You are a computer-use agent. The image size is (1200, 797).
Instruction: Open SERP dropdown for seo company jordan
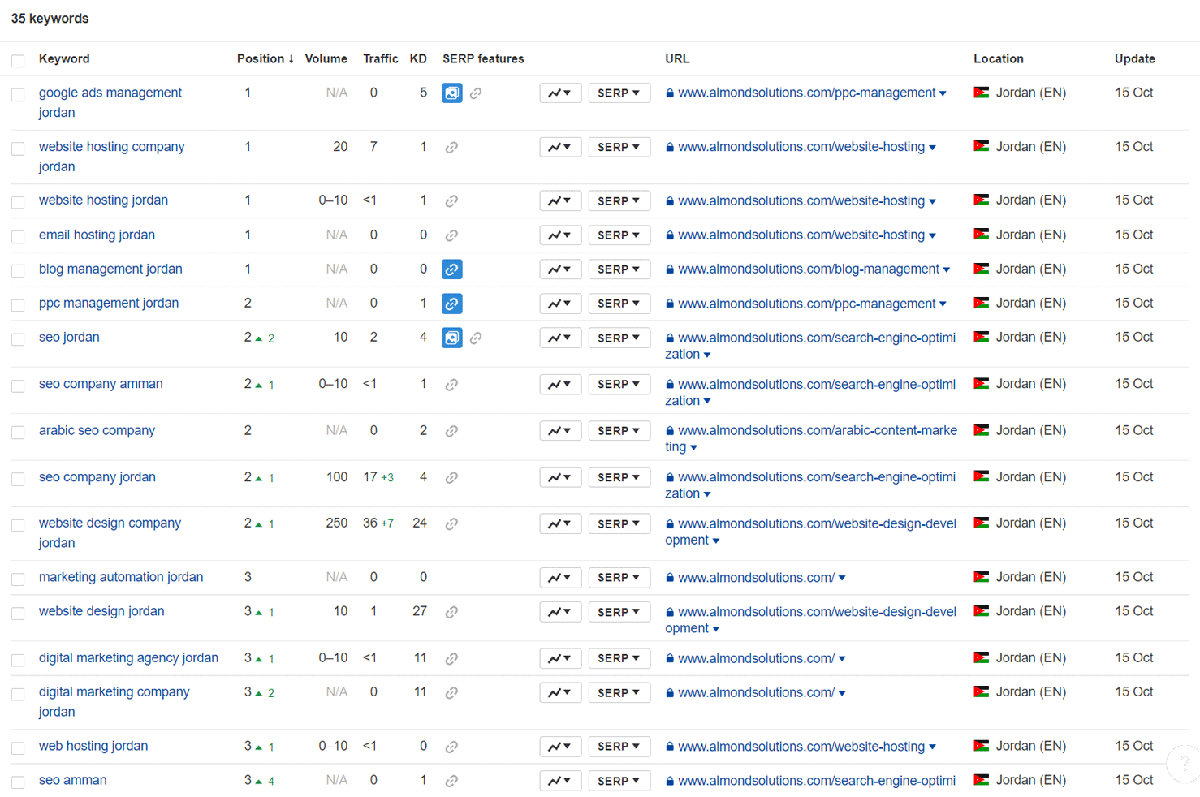point(619,477)
